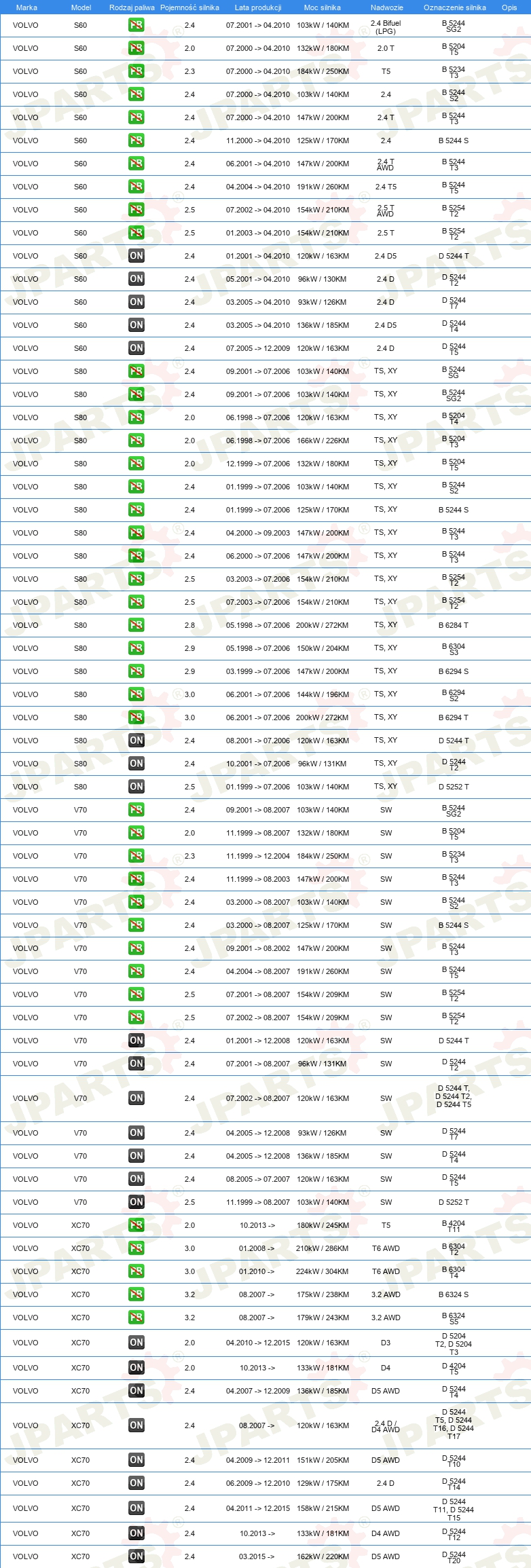Click diesel ON icon in V70 07.2002 -> 08.2007 row

(x=136, y=1098)
